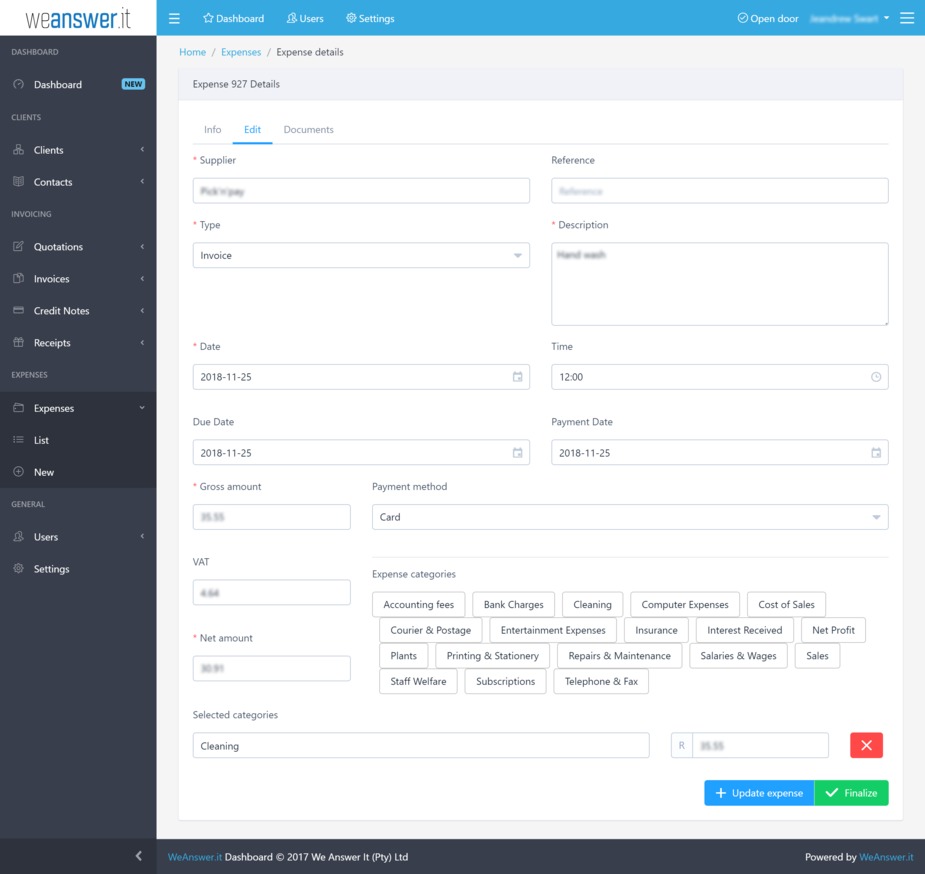Add the Cost of Sales category
Viewport: 925px width, 874px height.
pos(786,604)
